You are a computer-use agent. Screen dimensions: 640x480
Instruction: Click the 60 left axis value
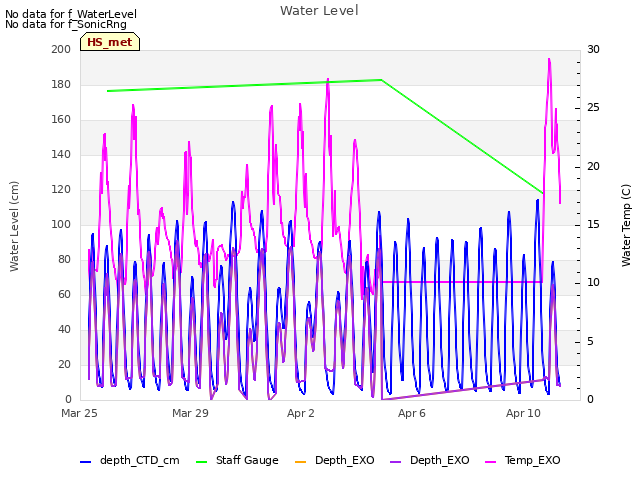(64, 294)
